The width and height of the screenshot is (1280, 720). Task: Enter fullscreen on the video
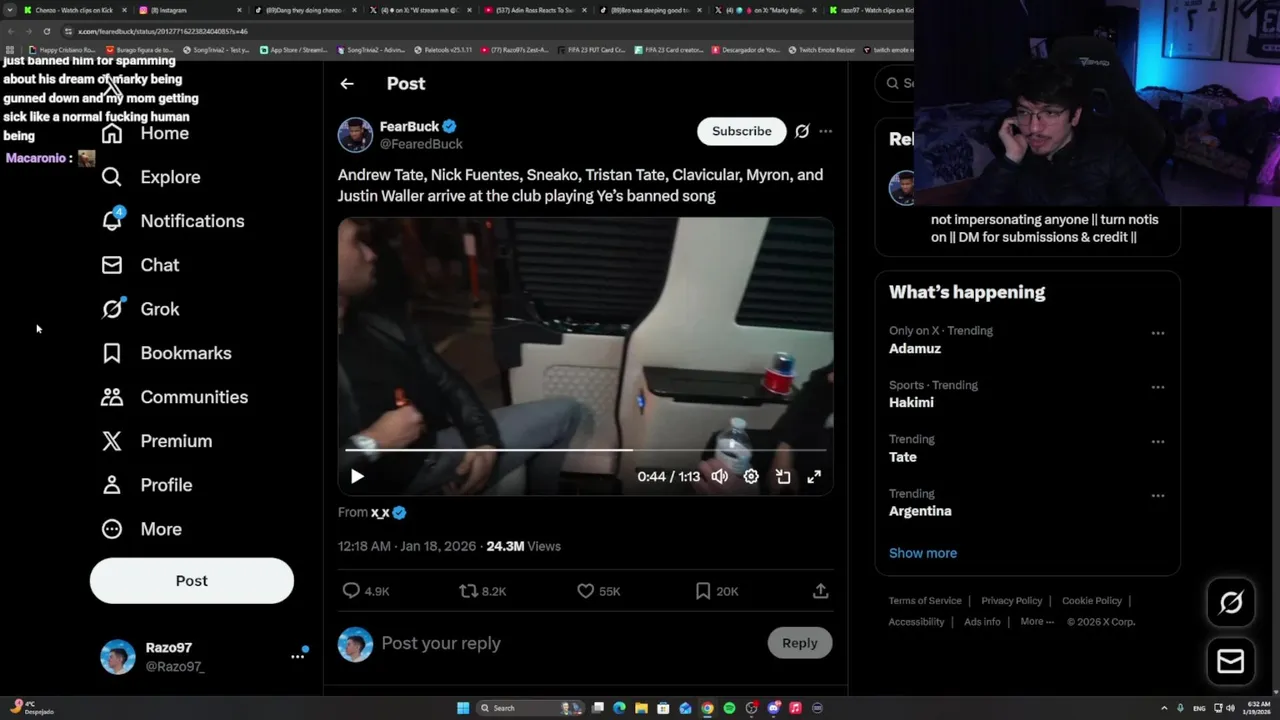click(814, 477)
